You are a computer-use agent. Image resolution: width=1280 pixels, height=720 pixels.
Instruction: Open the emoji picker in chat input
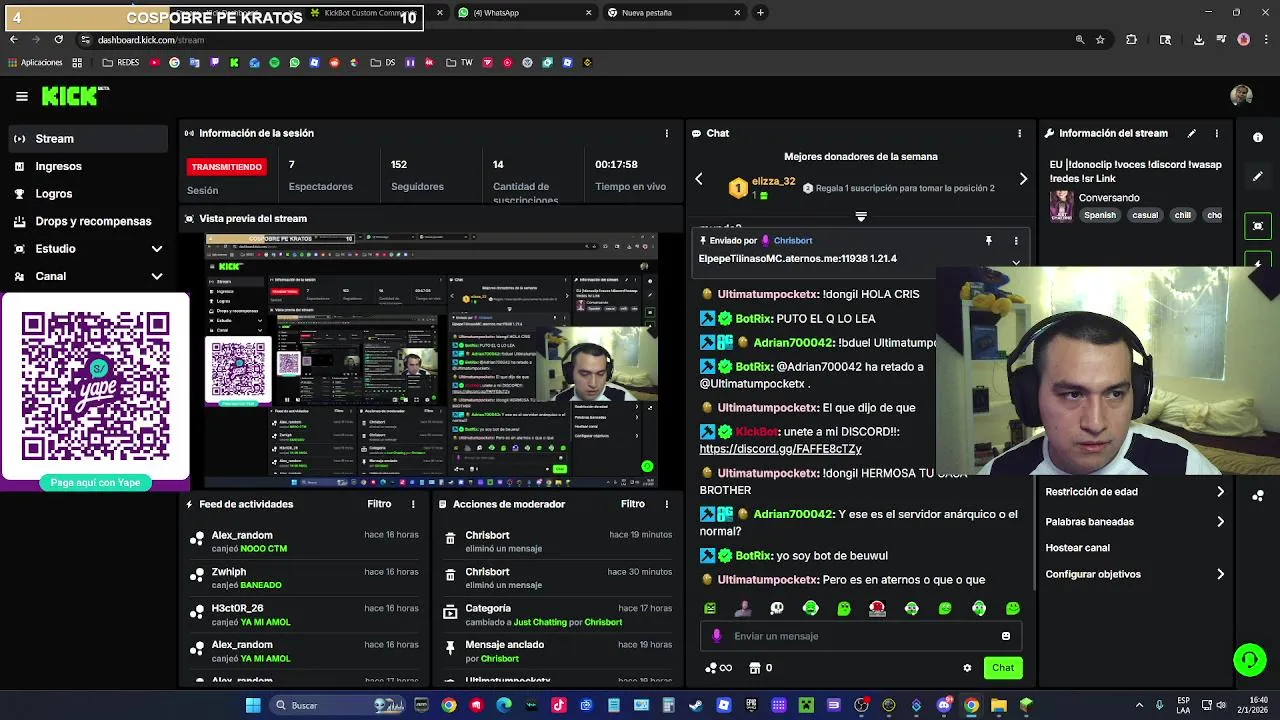[x=1005, y=636]
